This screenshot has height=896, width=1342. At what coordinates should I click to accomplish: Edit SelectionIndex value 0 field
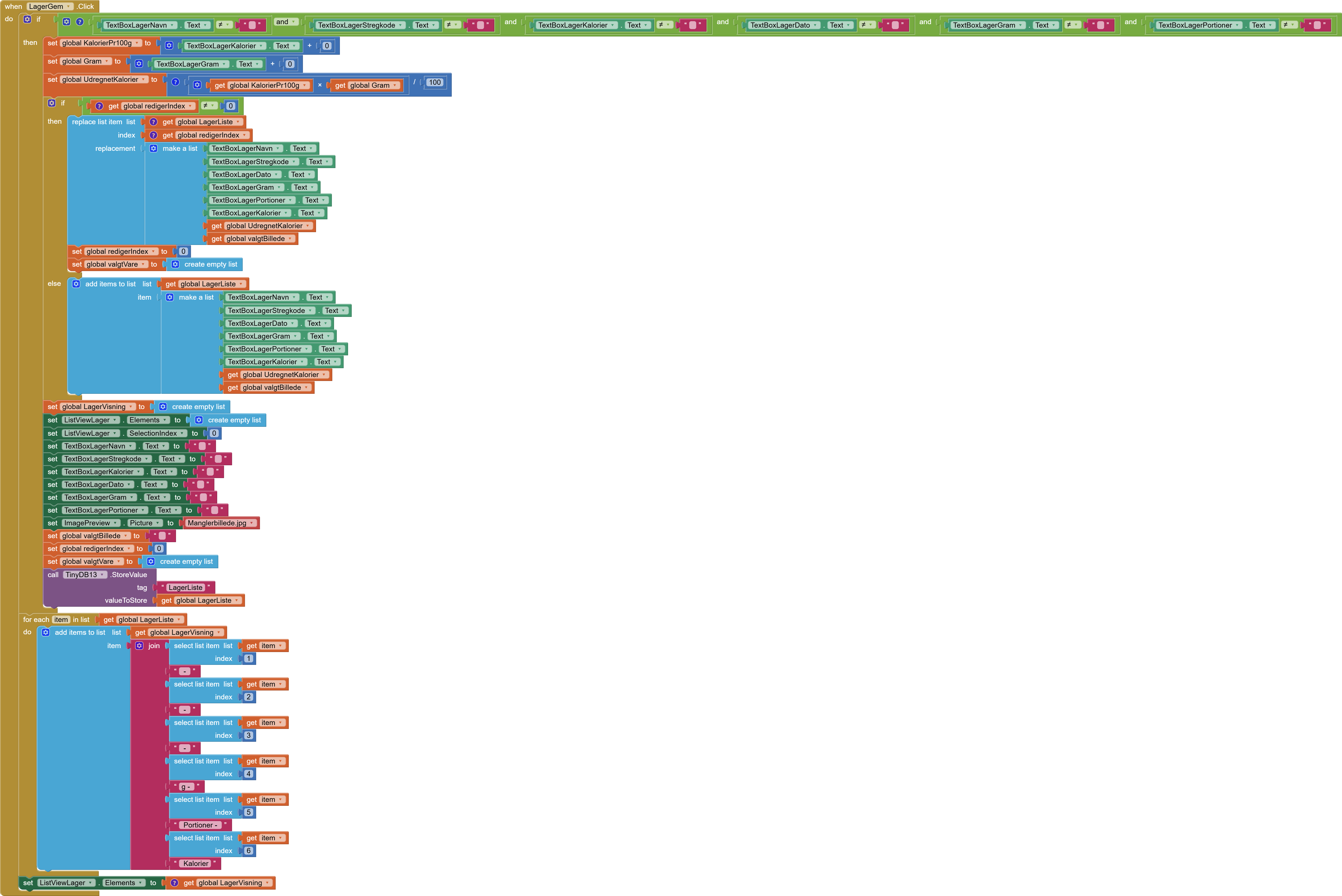214,433
